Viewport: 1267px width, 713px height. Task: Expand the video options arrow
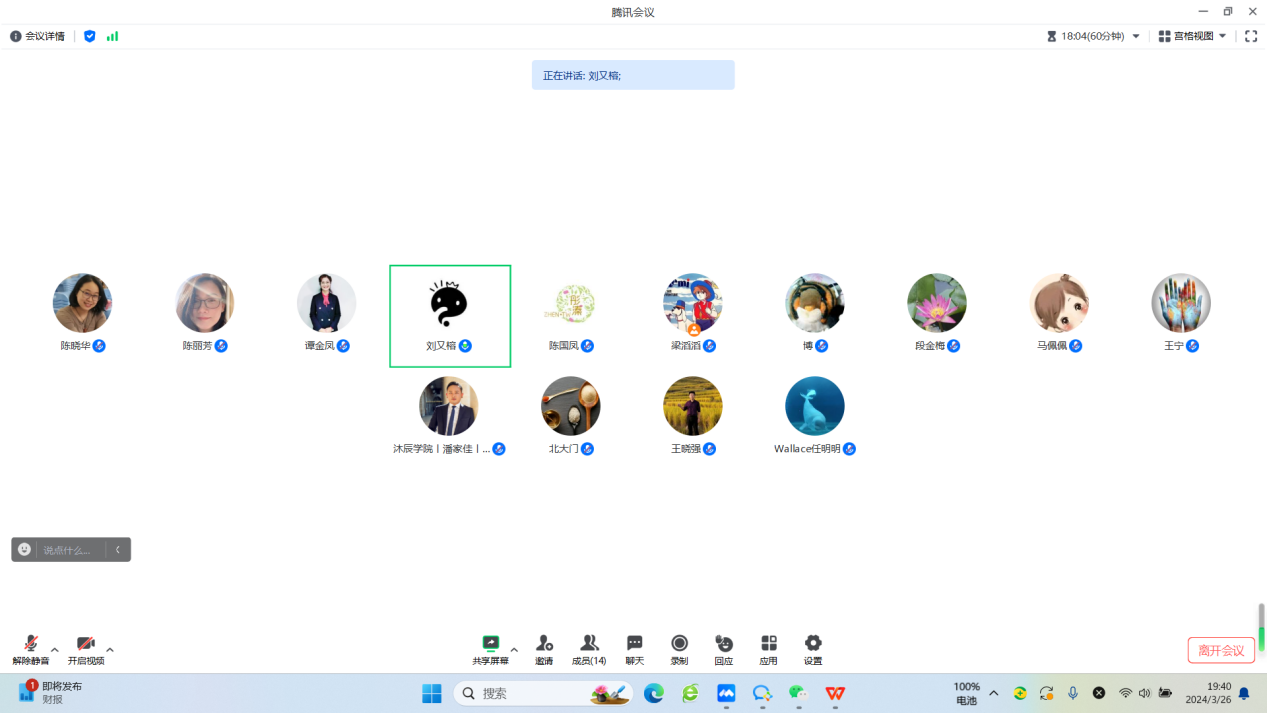coord(110,650)
